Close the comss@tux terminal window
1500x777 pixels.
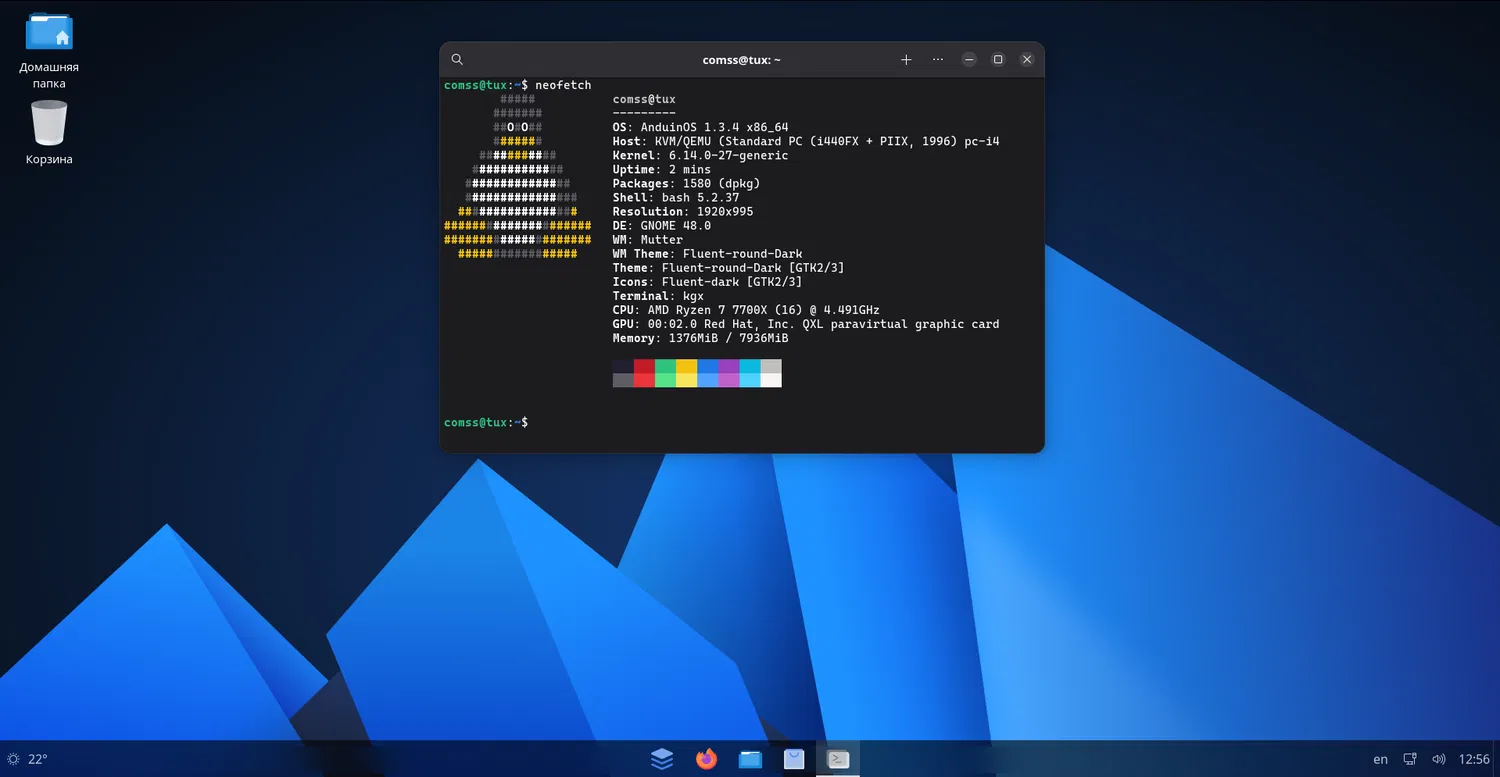click(x=1027, y=60)
